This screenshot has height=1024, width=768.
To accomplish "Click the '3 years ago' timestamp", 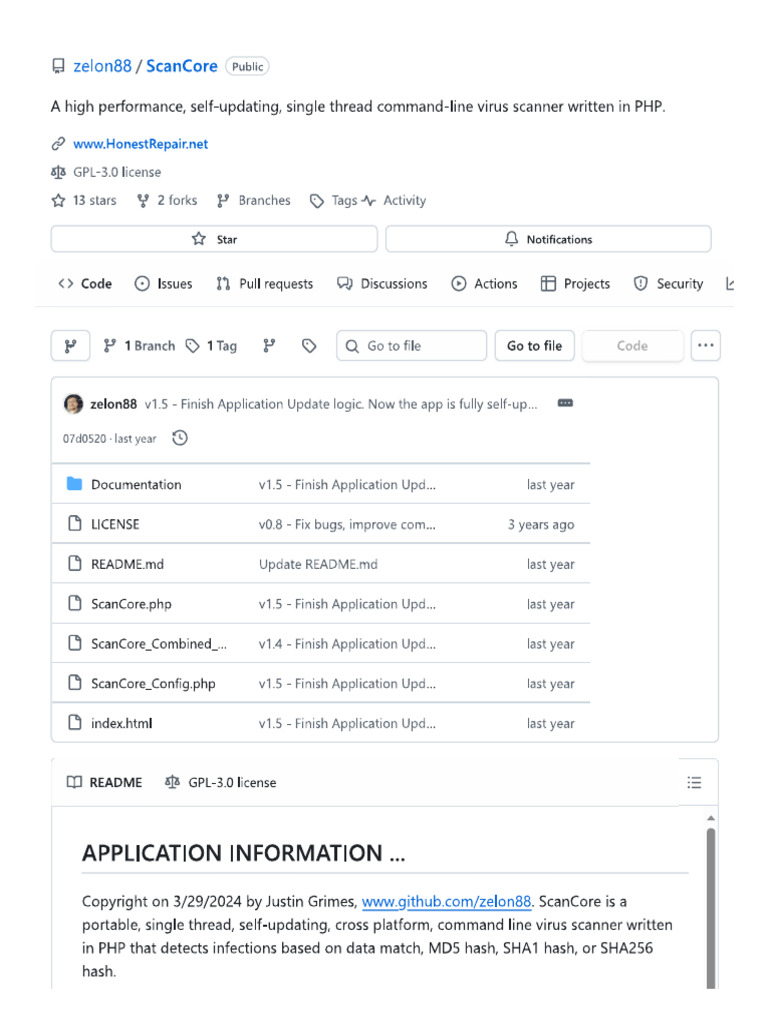I will coord(541,524).
